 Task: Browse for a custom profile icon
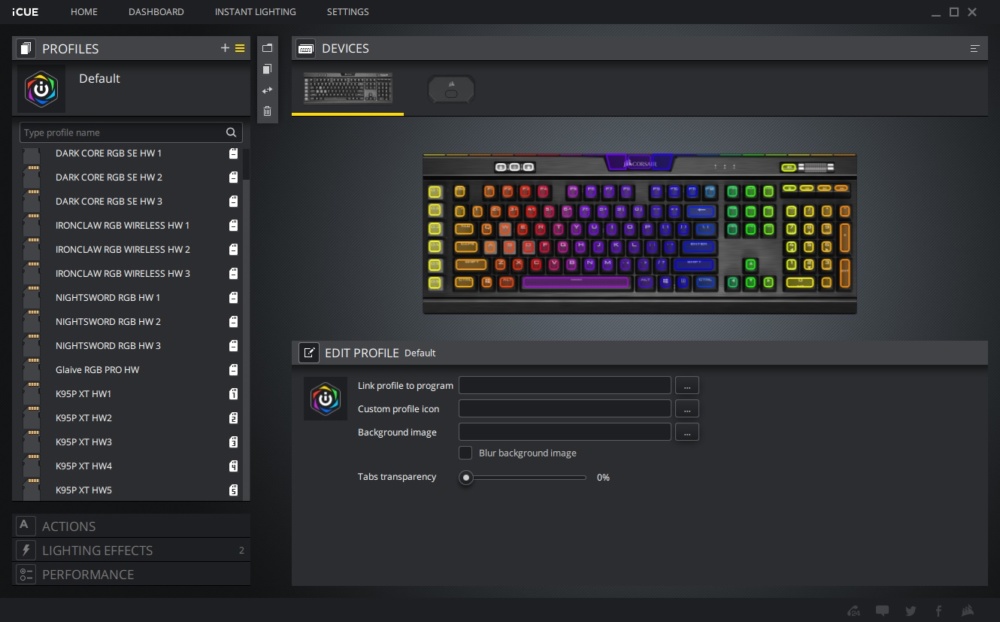(687, 409)
